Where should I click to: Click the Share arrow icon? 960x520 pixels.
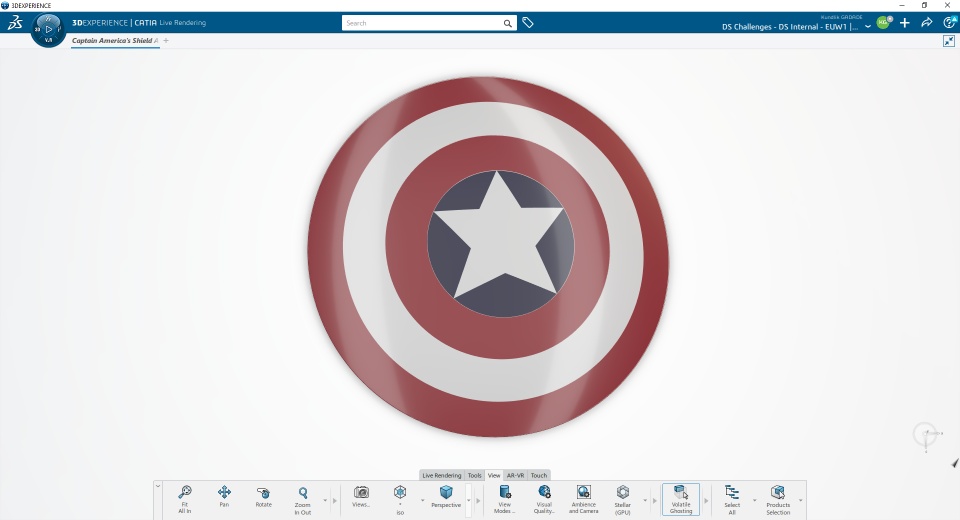point(927,23)
